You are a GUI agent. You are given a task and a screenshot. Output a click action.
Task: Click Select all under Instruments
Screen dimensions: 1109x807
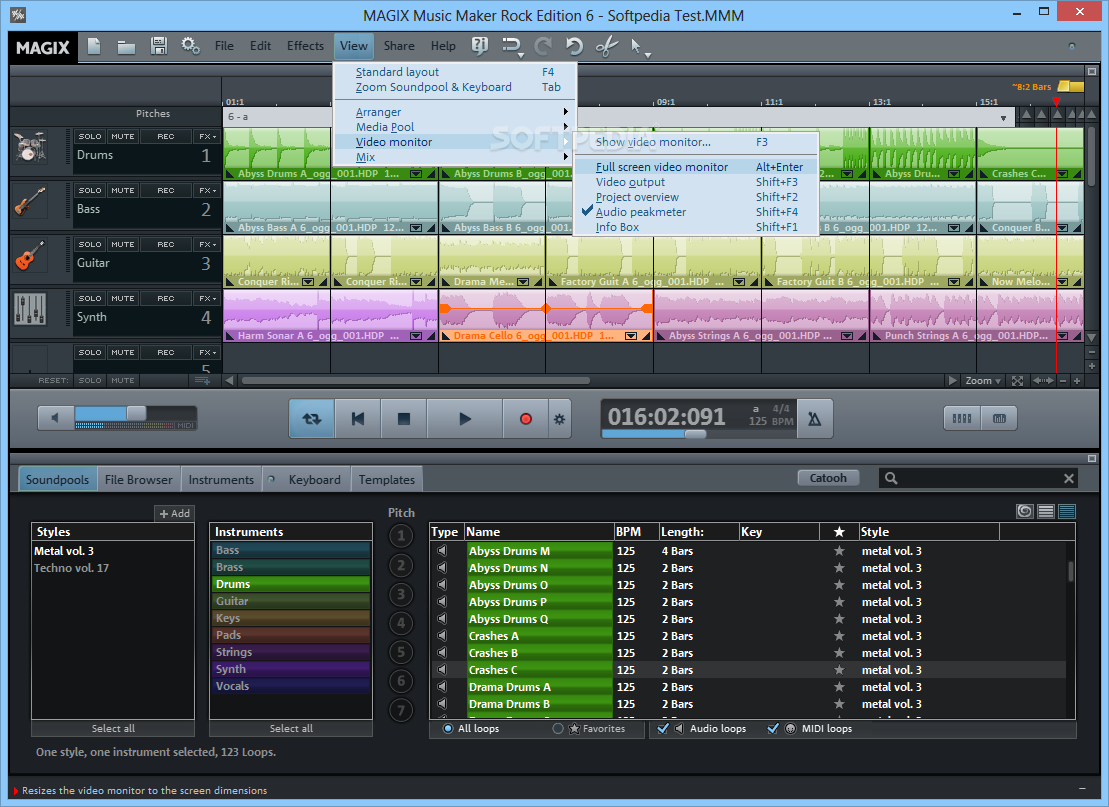pos(291,728)
